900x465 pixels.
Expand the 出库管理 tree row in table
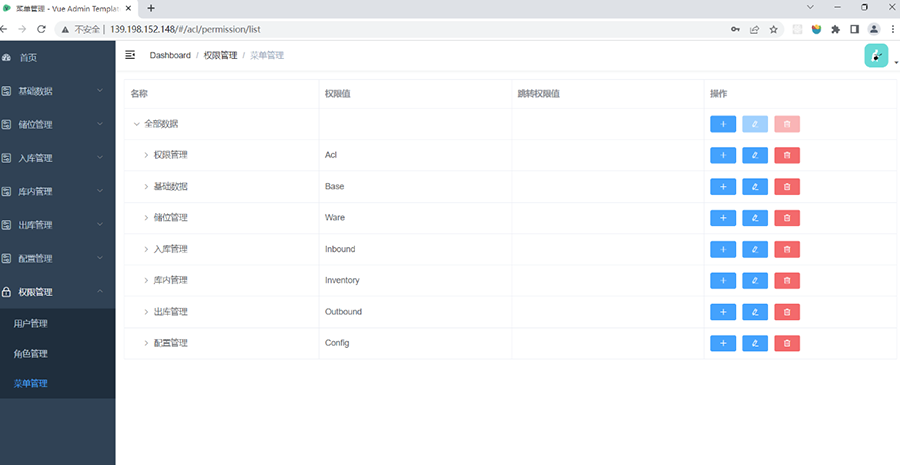pyautogui.click(x=146, y=312)
